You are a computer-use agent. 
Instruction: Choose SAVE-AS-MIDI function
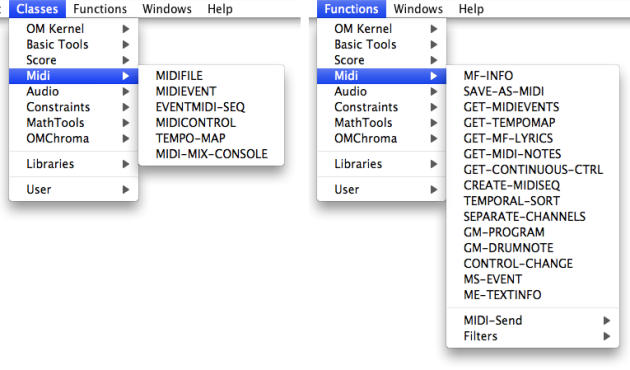coord(533,91)
